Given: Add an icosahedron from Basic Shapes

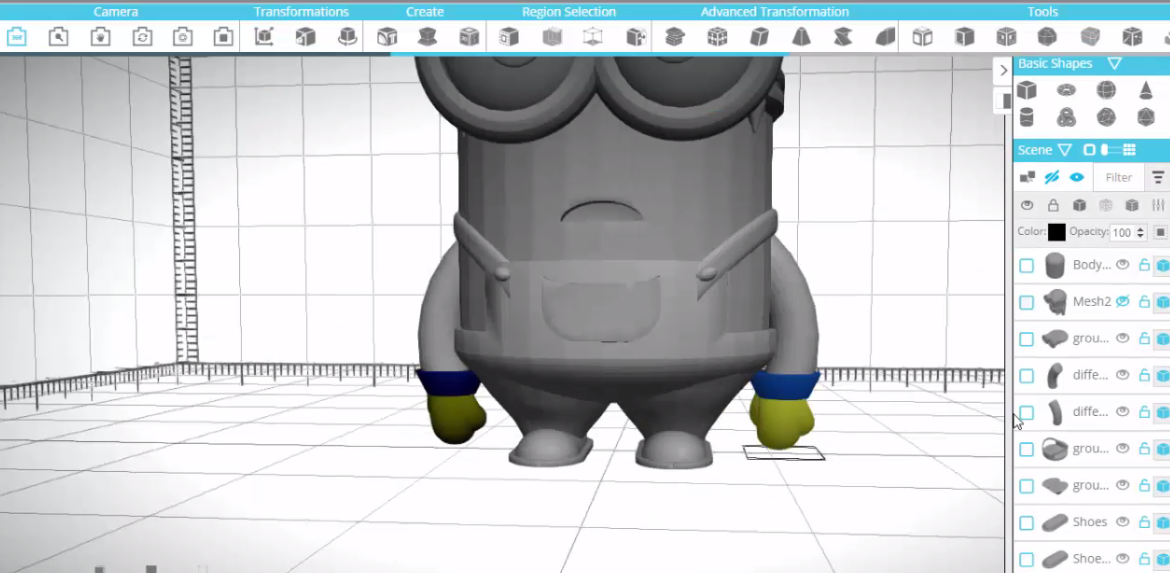Looking at the screenshot, I should 1145,117.
